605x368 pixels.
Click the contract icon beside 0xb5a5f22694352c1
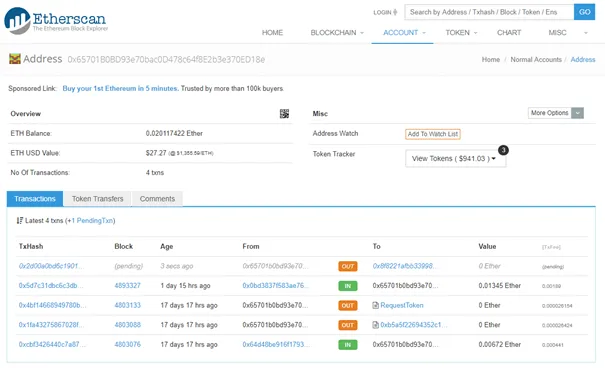click(x=375, y=325)
